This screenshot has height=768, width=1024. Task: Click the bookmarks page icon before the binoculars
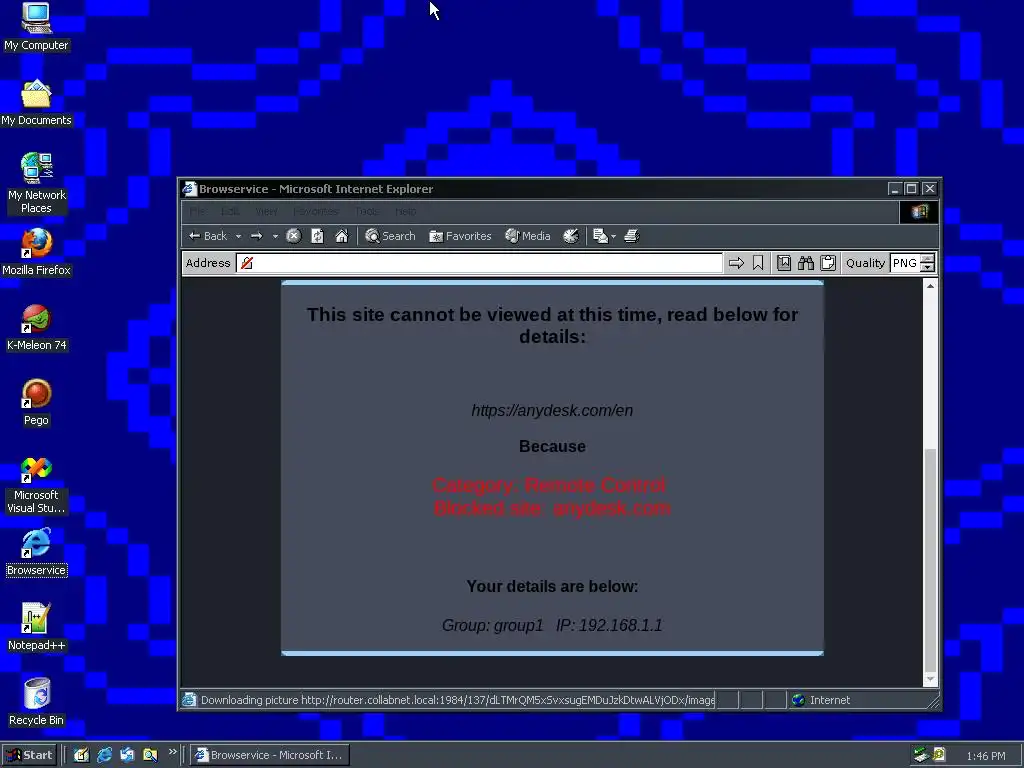(784, 263)
